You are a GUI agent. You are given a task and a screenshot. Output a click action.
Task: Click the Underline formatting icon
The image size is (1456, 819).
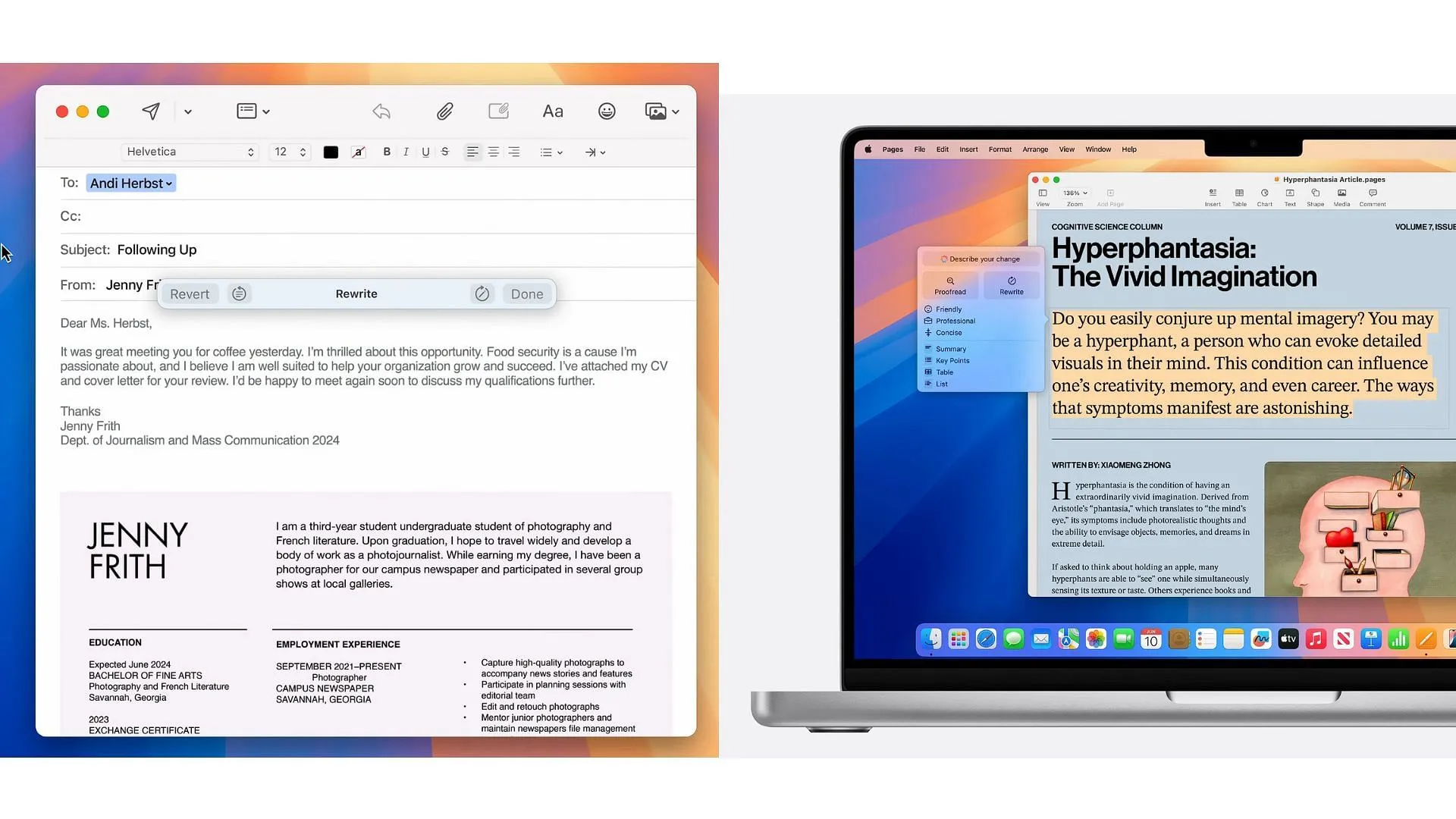(x=425, y=152)
